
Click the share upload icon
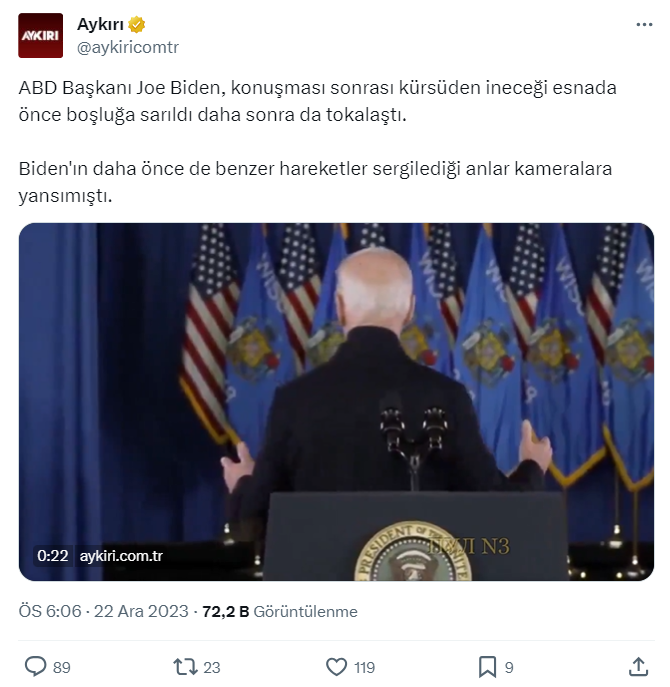(638, 667)
